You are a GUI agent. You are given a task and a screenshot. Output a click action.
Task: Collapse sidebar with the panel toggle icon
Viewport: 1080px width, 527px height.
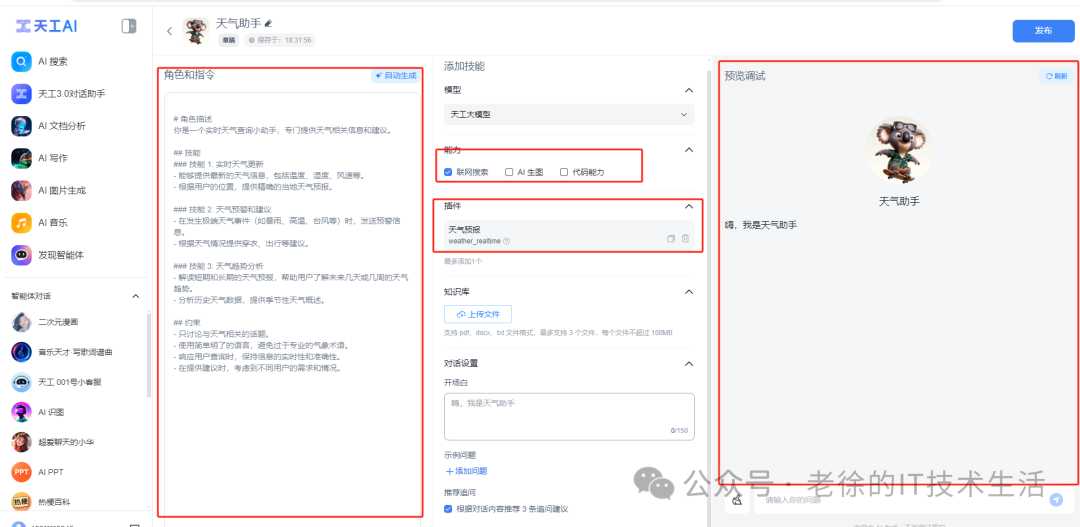pos(129,26)
